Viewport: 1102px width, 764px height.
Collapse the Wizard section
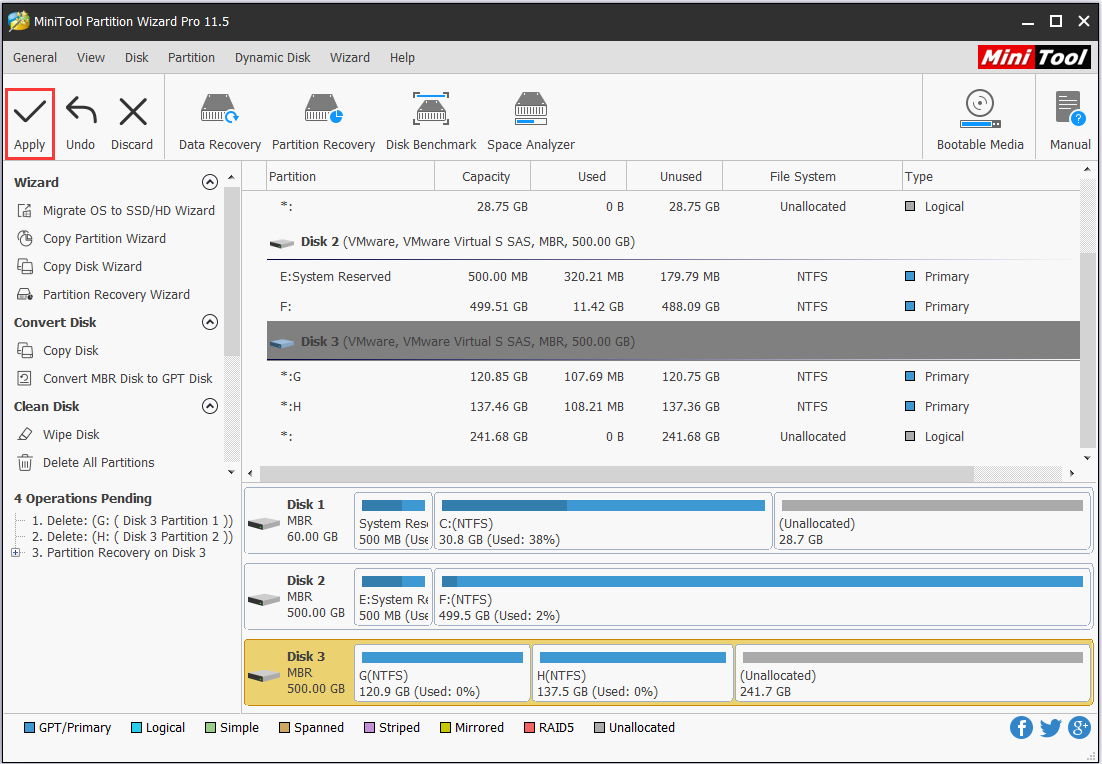[x=209, y=182]
